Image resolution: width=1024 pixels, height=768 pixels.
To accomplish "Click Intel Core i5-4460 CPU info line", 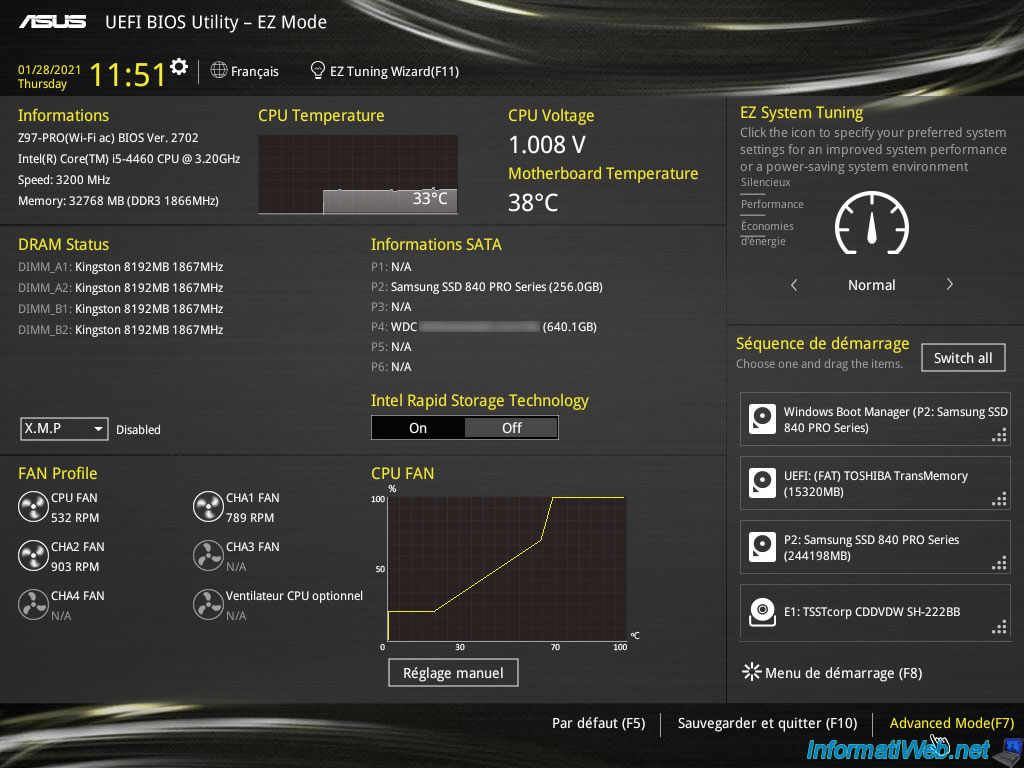I will (129, 159).
